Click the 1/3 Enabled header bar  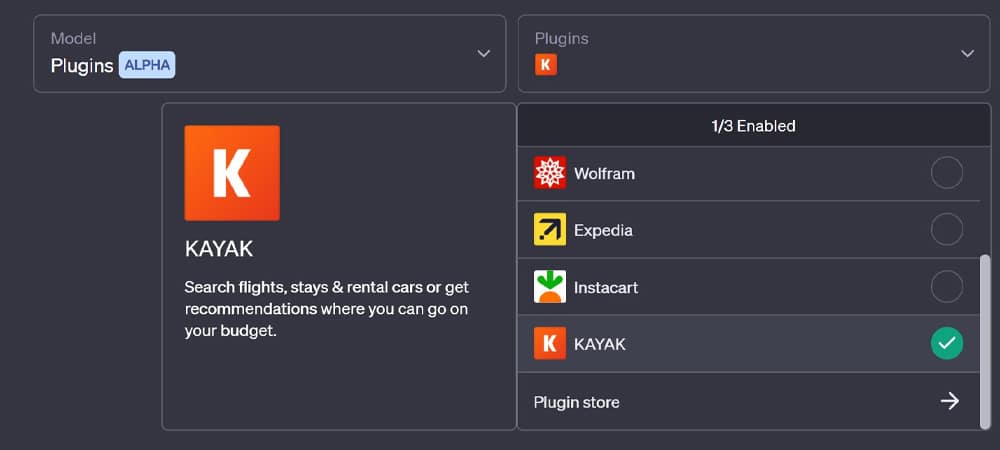pos(753,126)
